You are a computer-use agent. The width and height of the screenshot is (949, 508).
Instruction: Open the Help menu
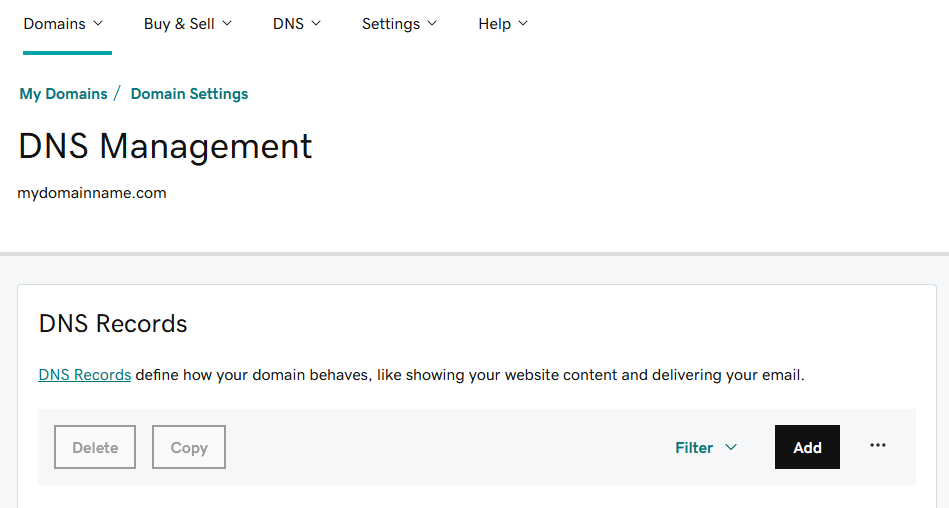(503, 24)
